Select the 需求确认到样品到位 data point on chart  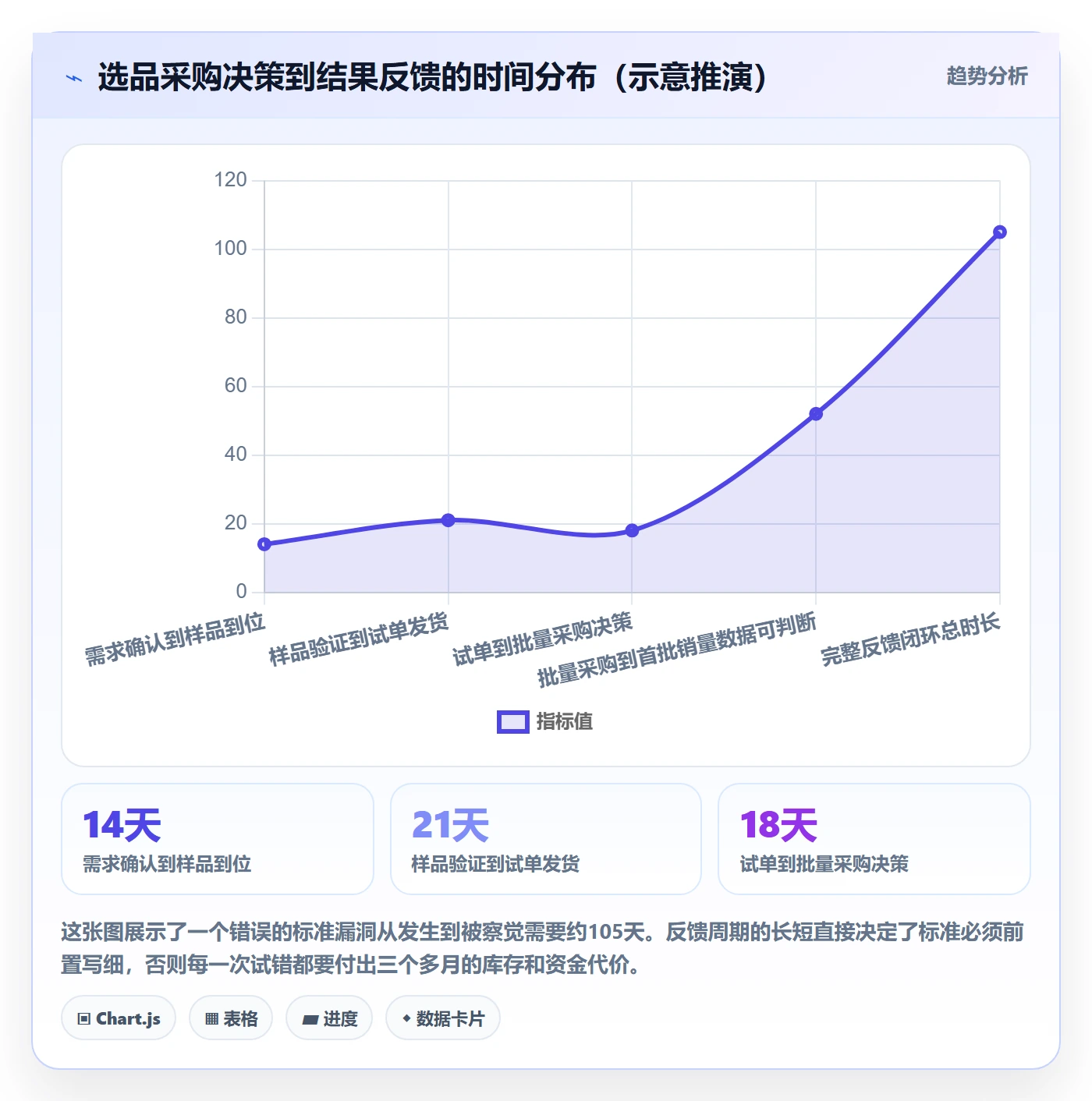point(264,544)
